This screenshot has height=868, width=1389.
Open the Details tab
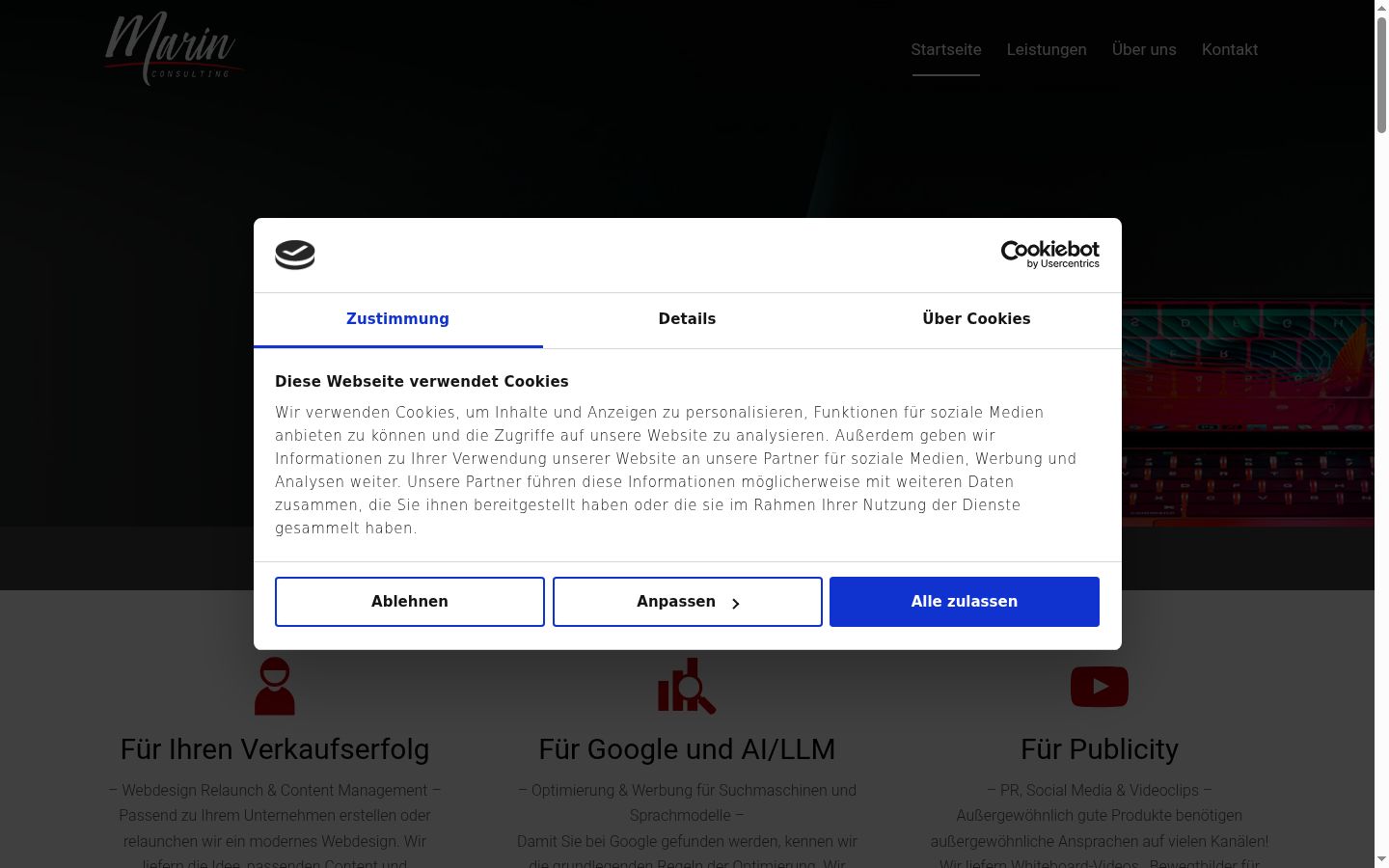pyautogui.click(x=687, y=319)
